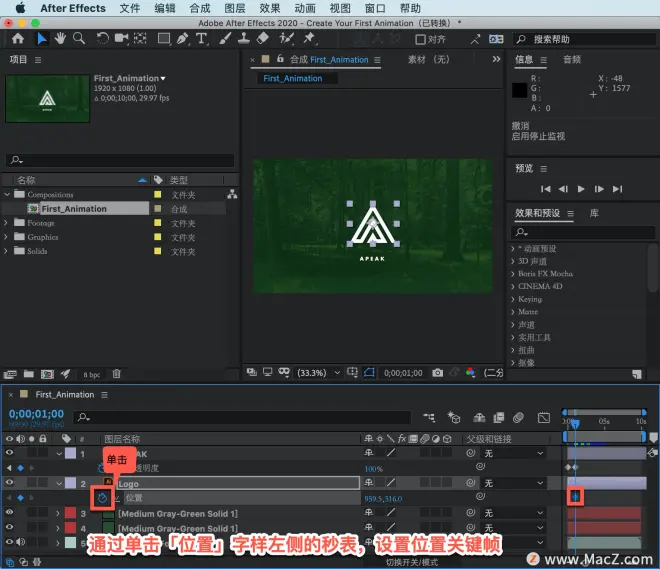660x569 pixels.
Task: Step to next frame in preview
Action: [599, 189]
